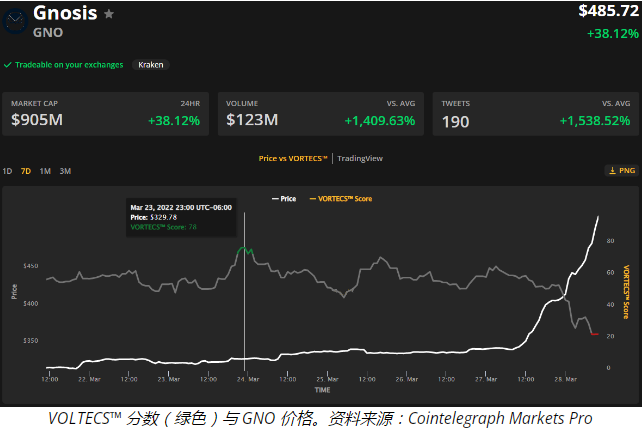Viewport: 642px width, 429px height.
Task: Download chart as PNG
Action: pyautogui.click(x=622, y=171)
